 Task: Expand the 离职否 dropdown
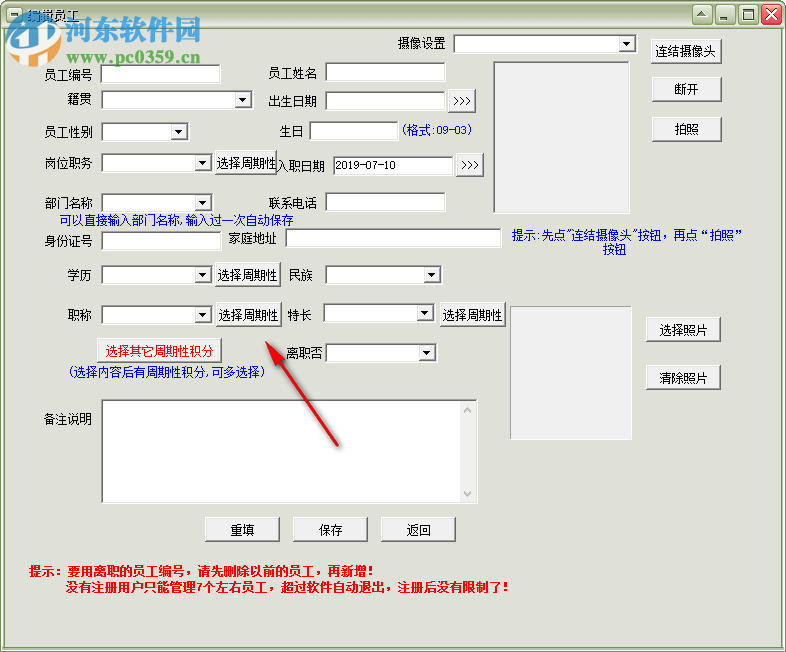(427, 352)
